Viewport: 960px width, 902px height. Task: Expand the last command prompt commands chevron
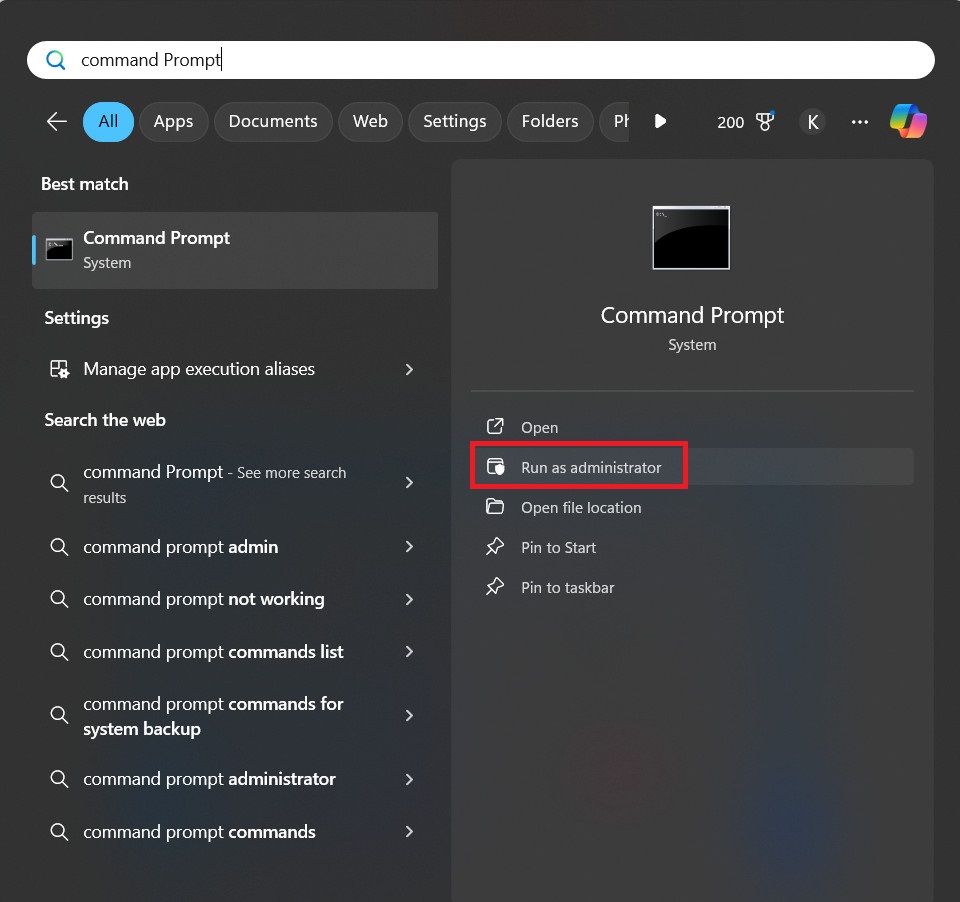tap(409, 832)
